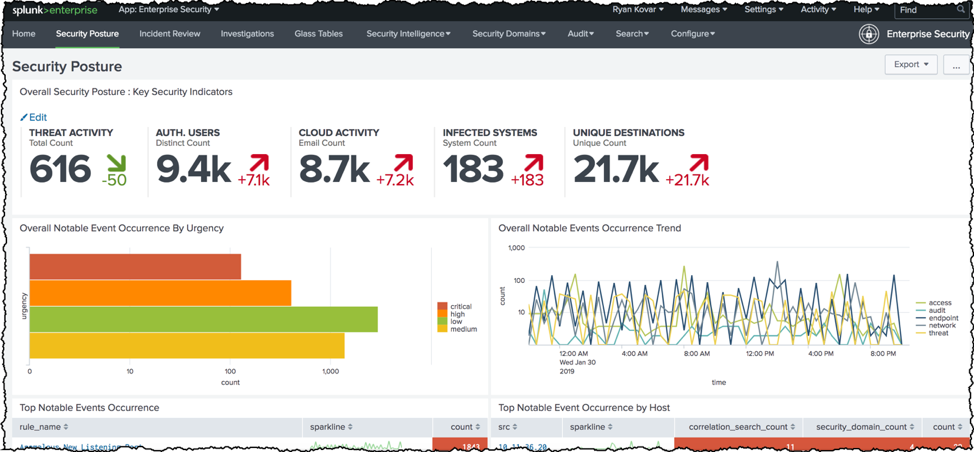
Task: Go to the Home tab
Action: (x=24, y=34)
